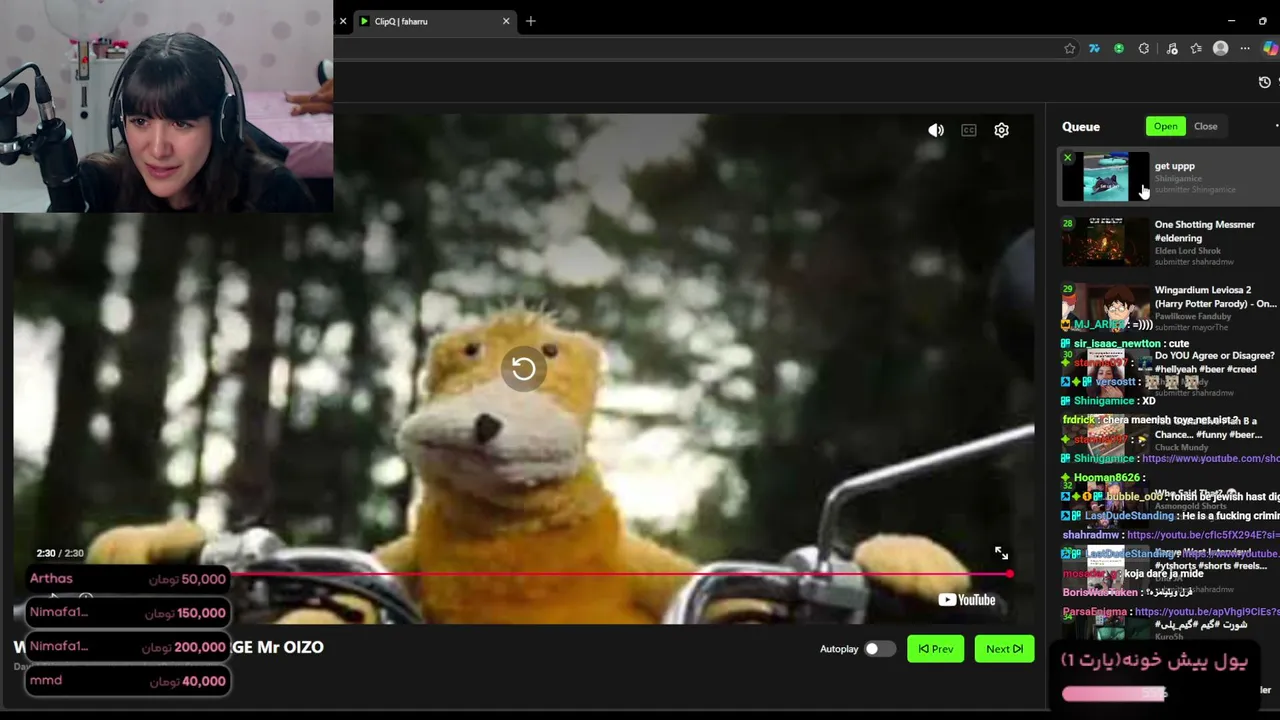Image resolution: width=1280 pixels, height=720 pixels.
Task: Click the red video progress bar
Action: pyautogui.click(x=622, y=574)
